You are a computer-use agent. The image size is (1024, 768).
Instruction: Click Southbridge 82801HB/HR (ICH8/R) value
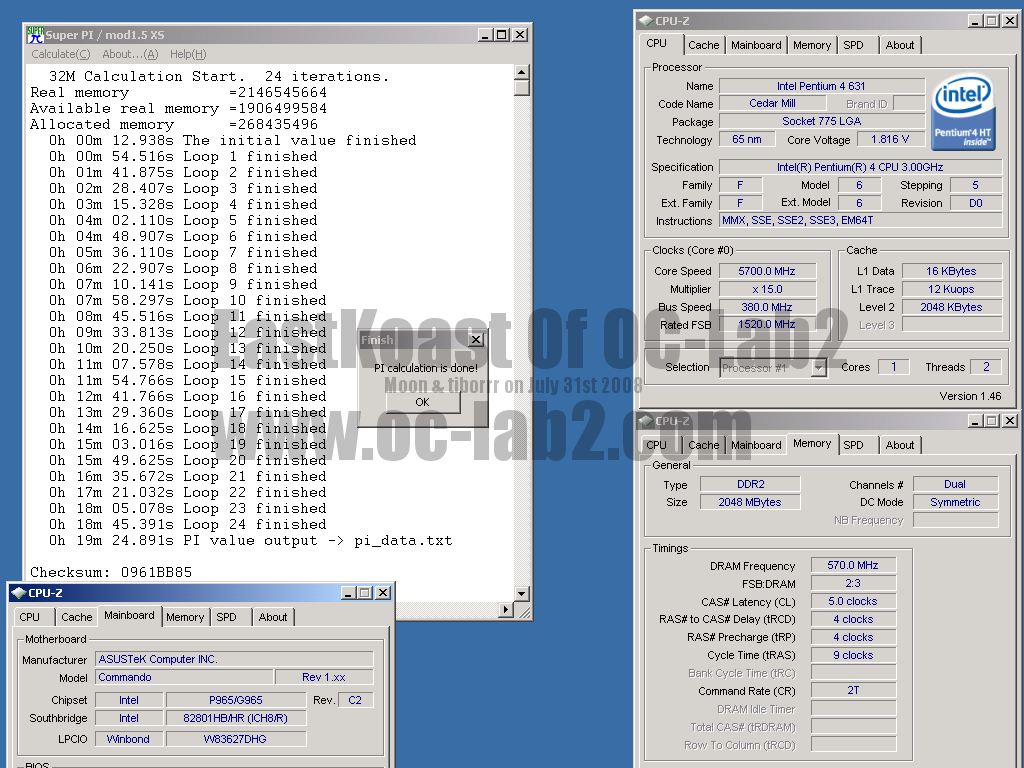click(x=236, y=718)
